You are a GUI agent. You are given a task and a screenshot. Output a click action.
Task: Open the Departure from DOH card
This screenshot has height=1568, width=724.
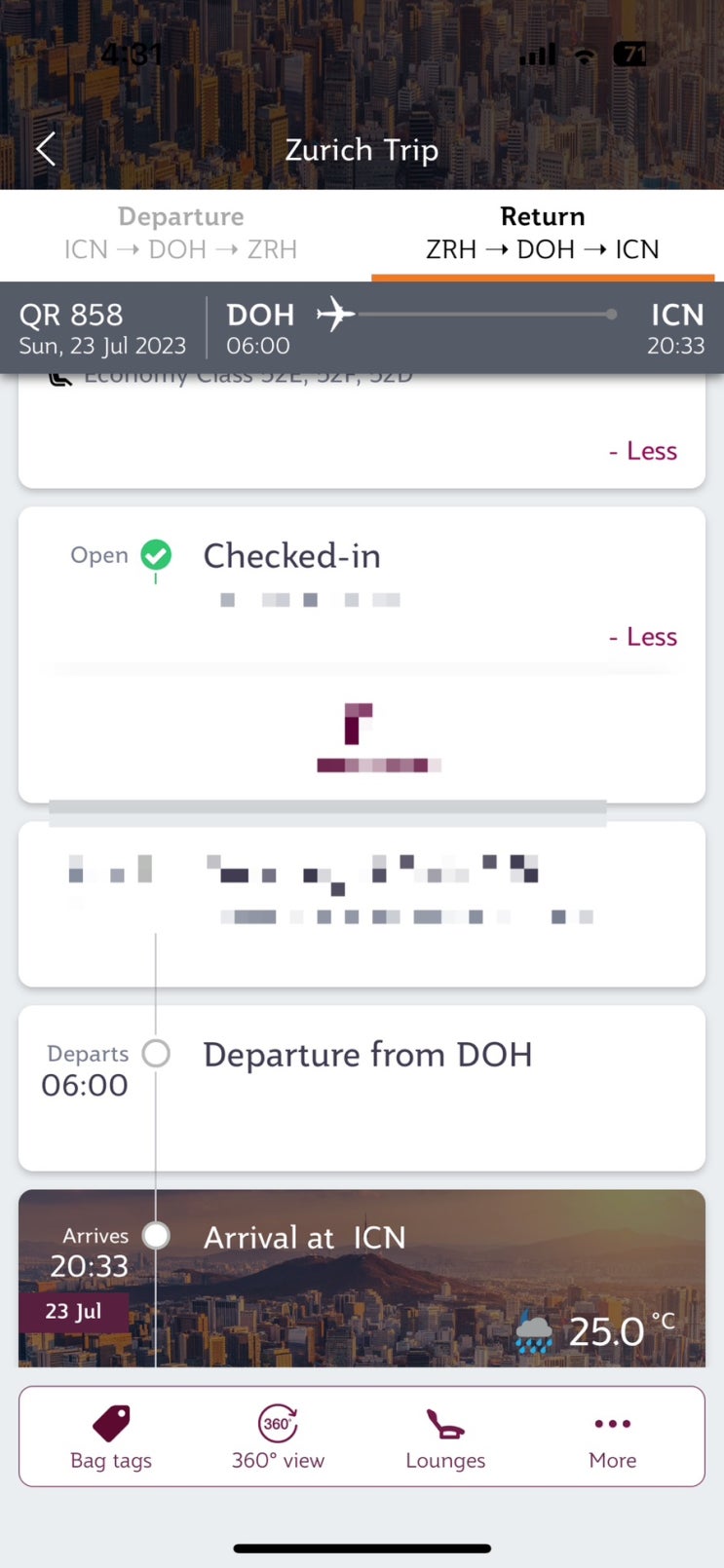[429, 1088]
